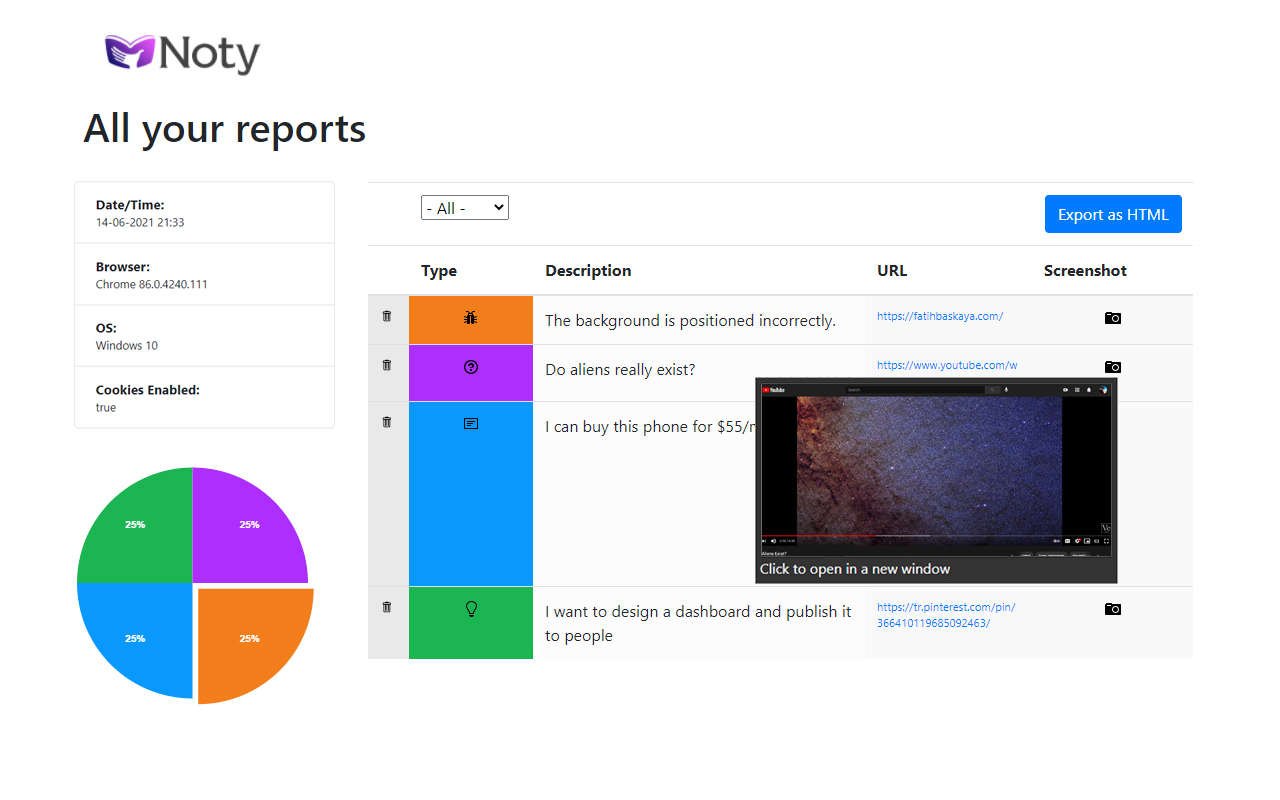The image size is (1280, 800).
Task: Click the Export as HTML button
Action: point(1113,214)
